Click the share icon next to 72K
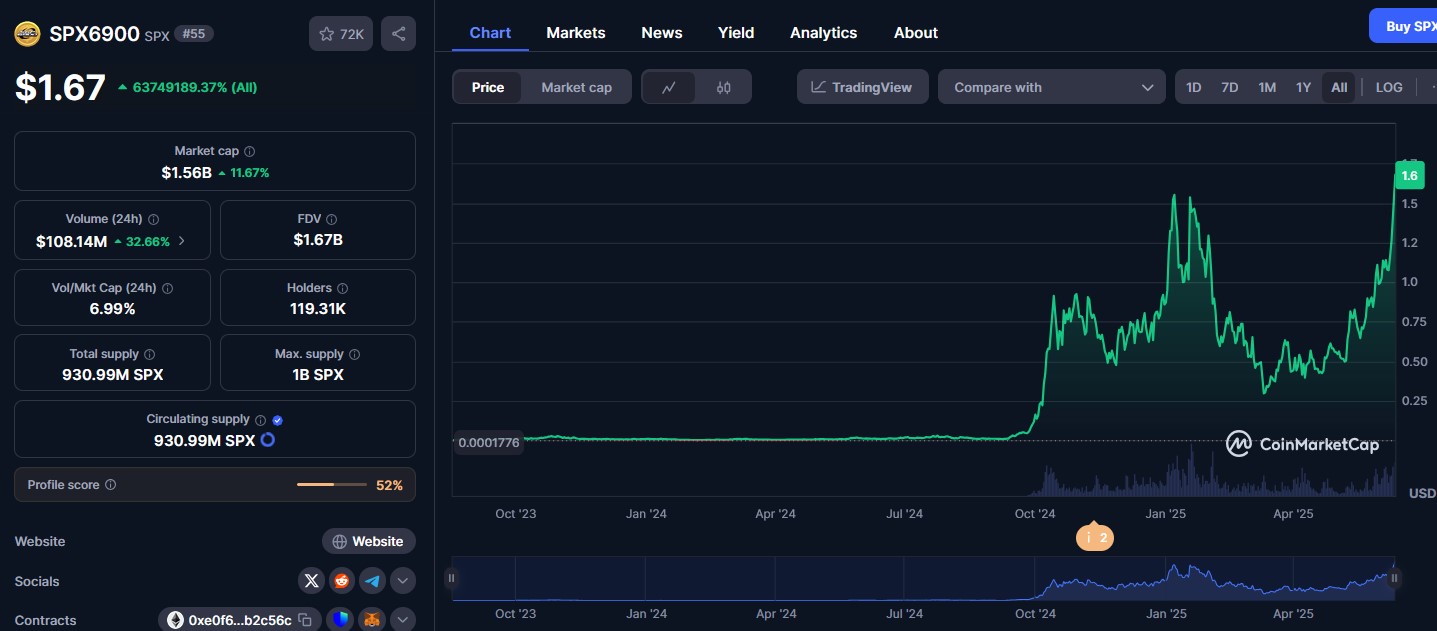 click(x=398, y=34)
